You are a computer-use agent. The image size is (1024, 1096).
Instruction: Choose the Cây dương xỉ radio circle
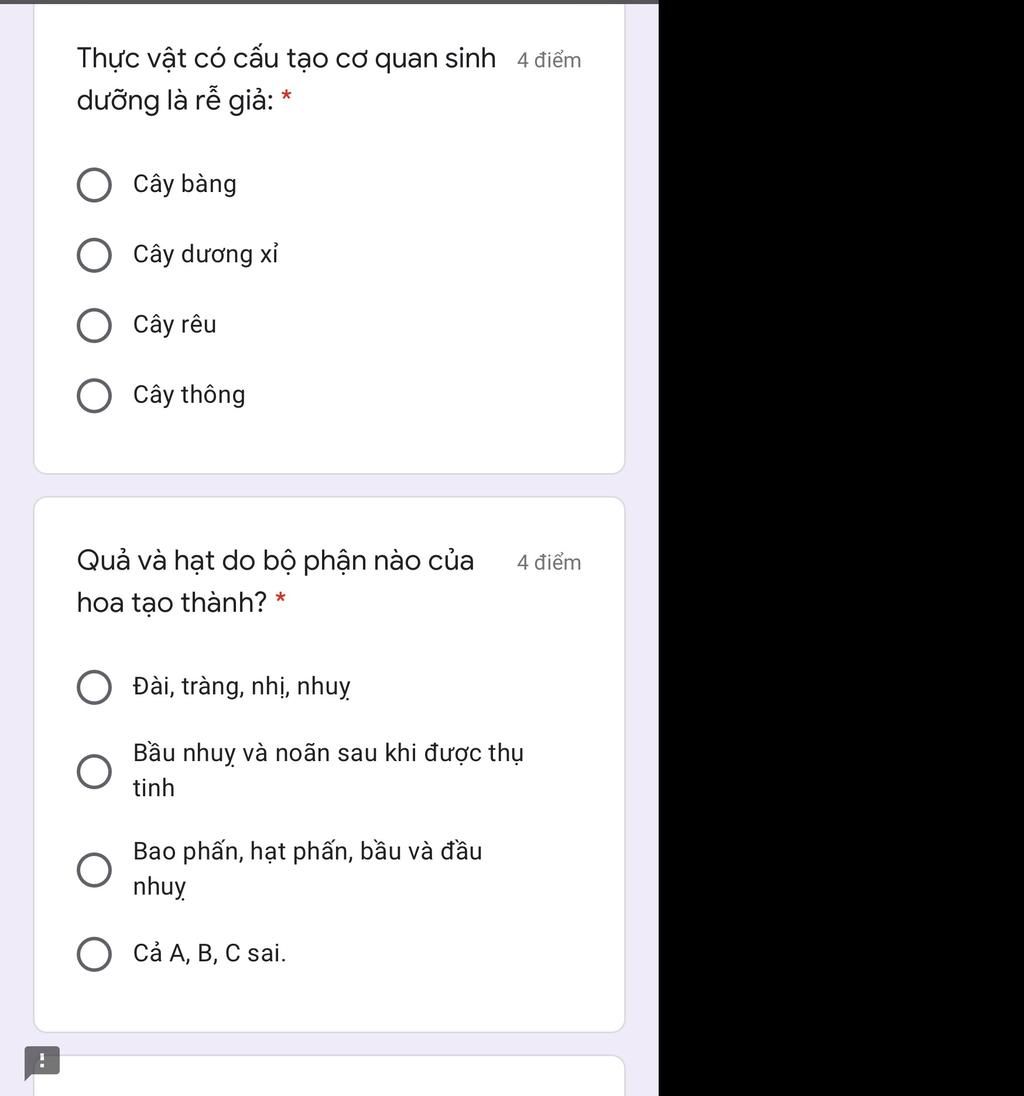tap(94, 255)
